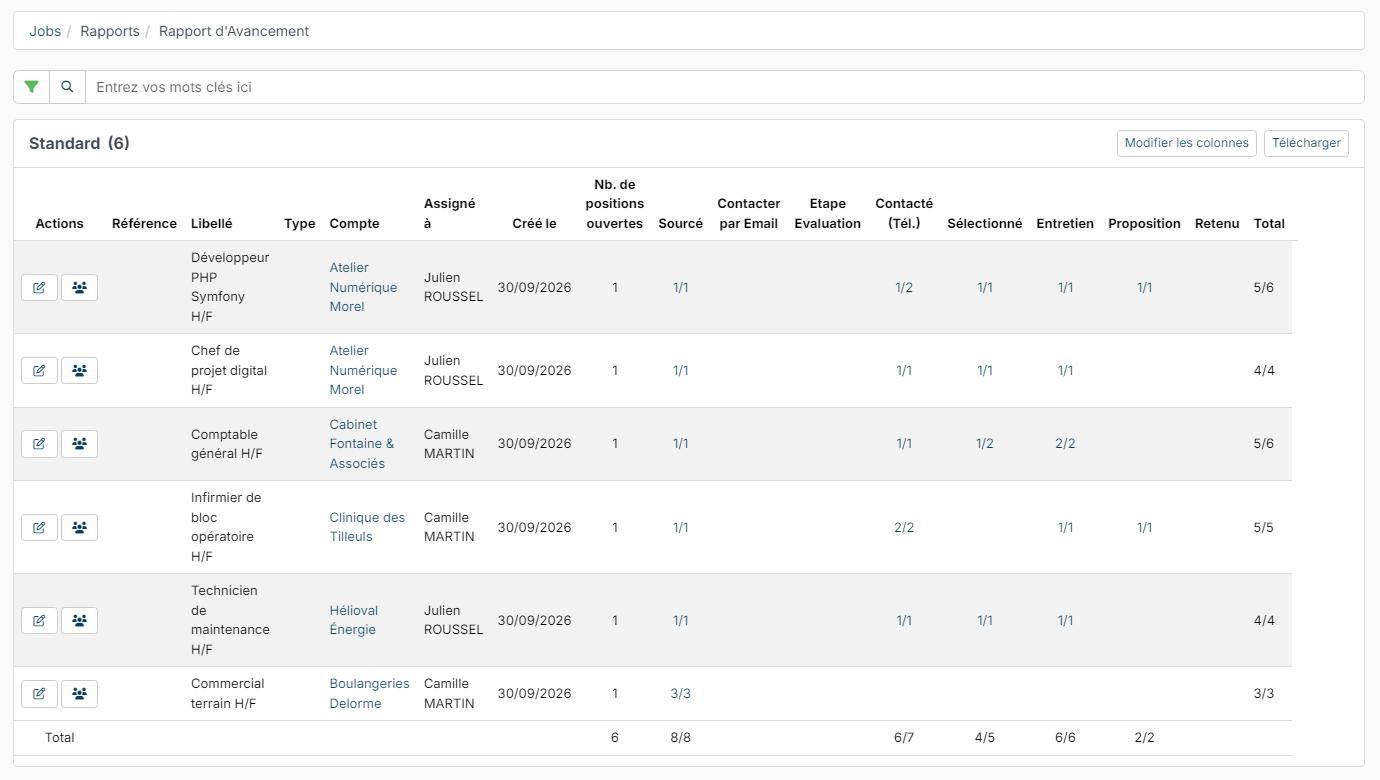Image resolution: width=1380 pixels, height=780 pixels.
Task: View candidates for Infirmier de bloc opératoire
Action: [x=79, y=527]
